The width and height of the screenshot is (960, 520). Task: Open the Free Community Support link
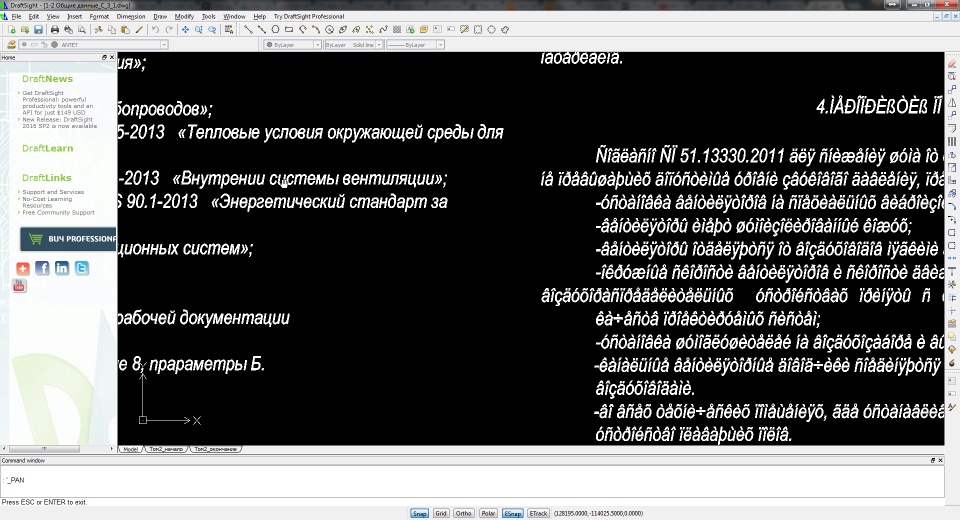[58, 213]
